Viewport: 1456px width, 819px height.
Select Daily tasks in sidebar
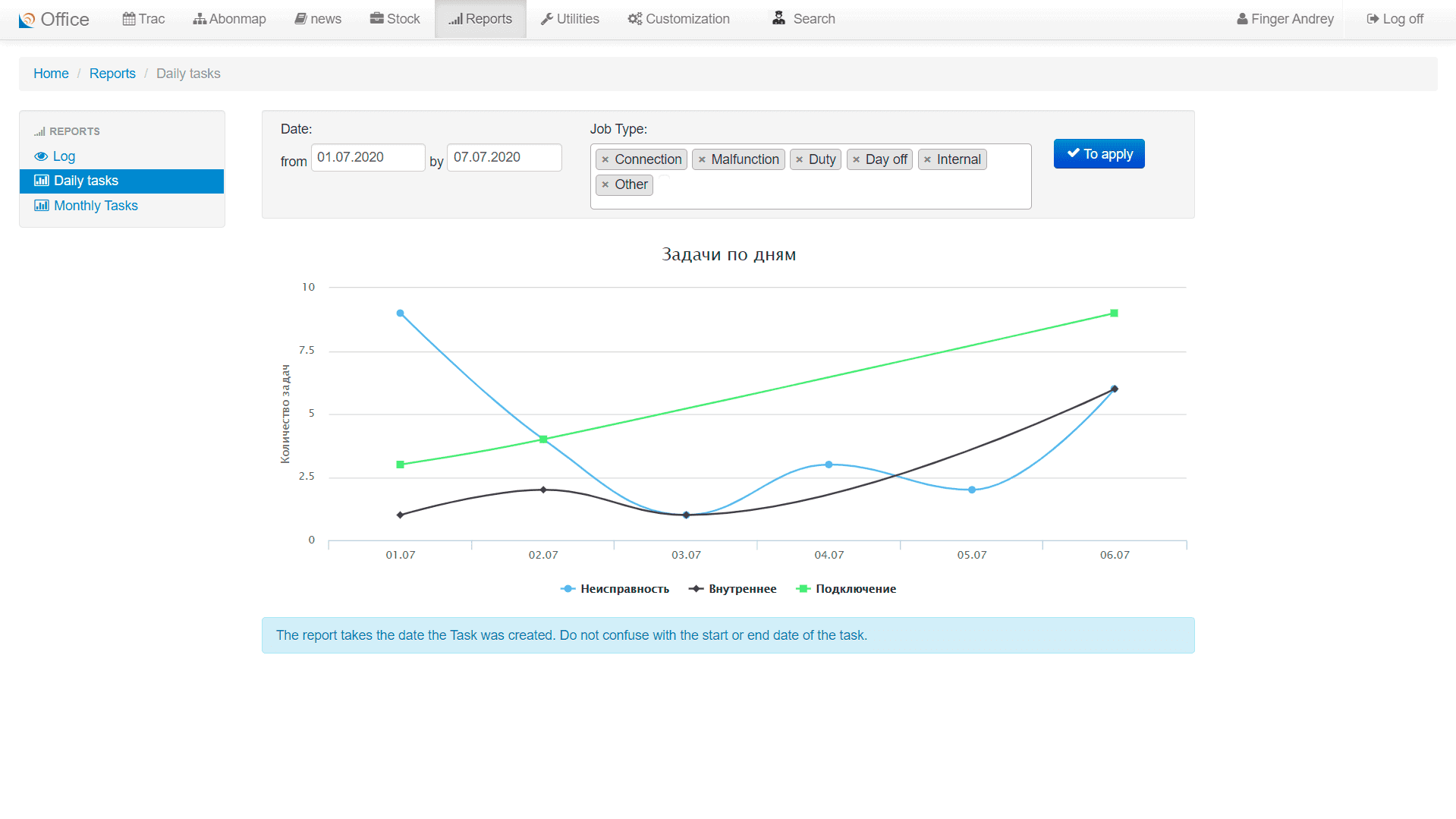(x=121, y=181)
